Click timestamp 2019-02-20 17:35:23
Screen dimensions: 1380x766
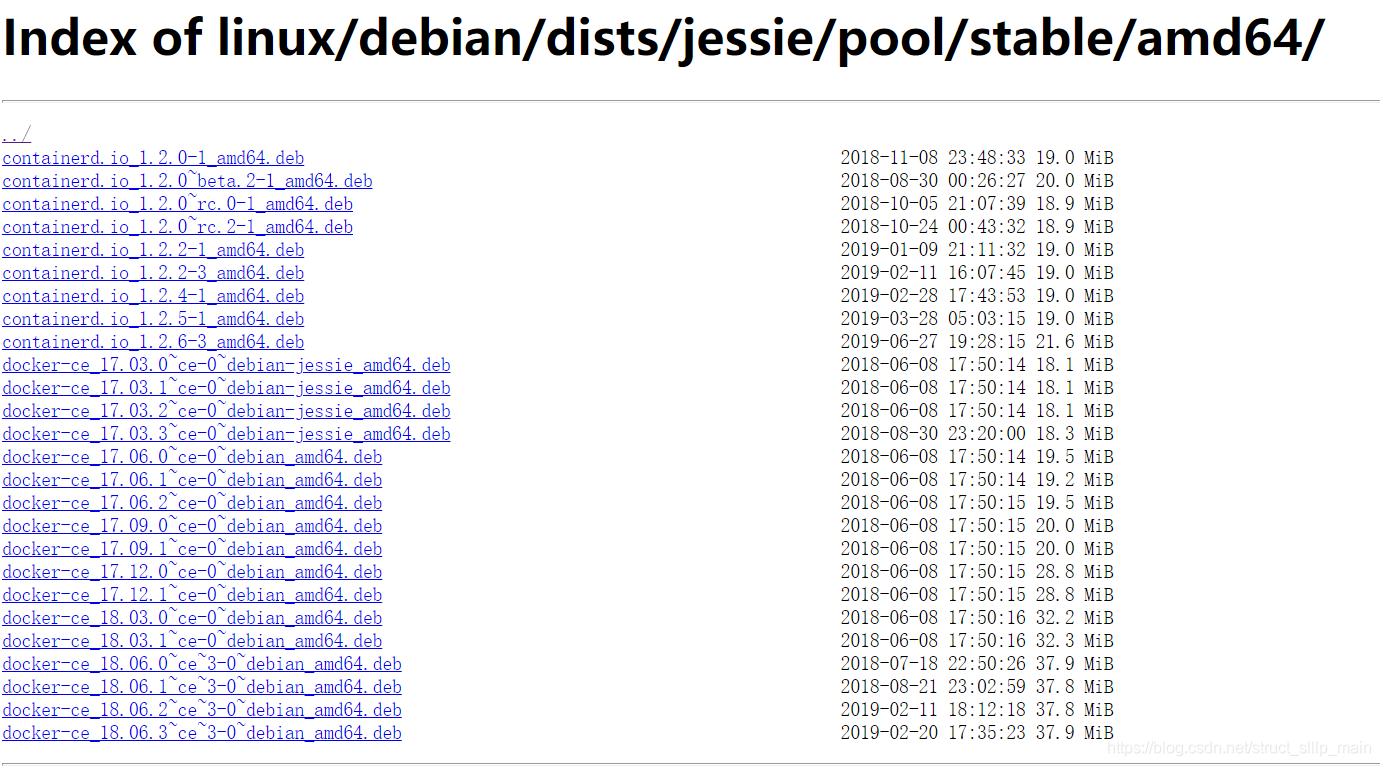coord(933,733)
